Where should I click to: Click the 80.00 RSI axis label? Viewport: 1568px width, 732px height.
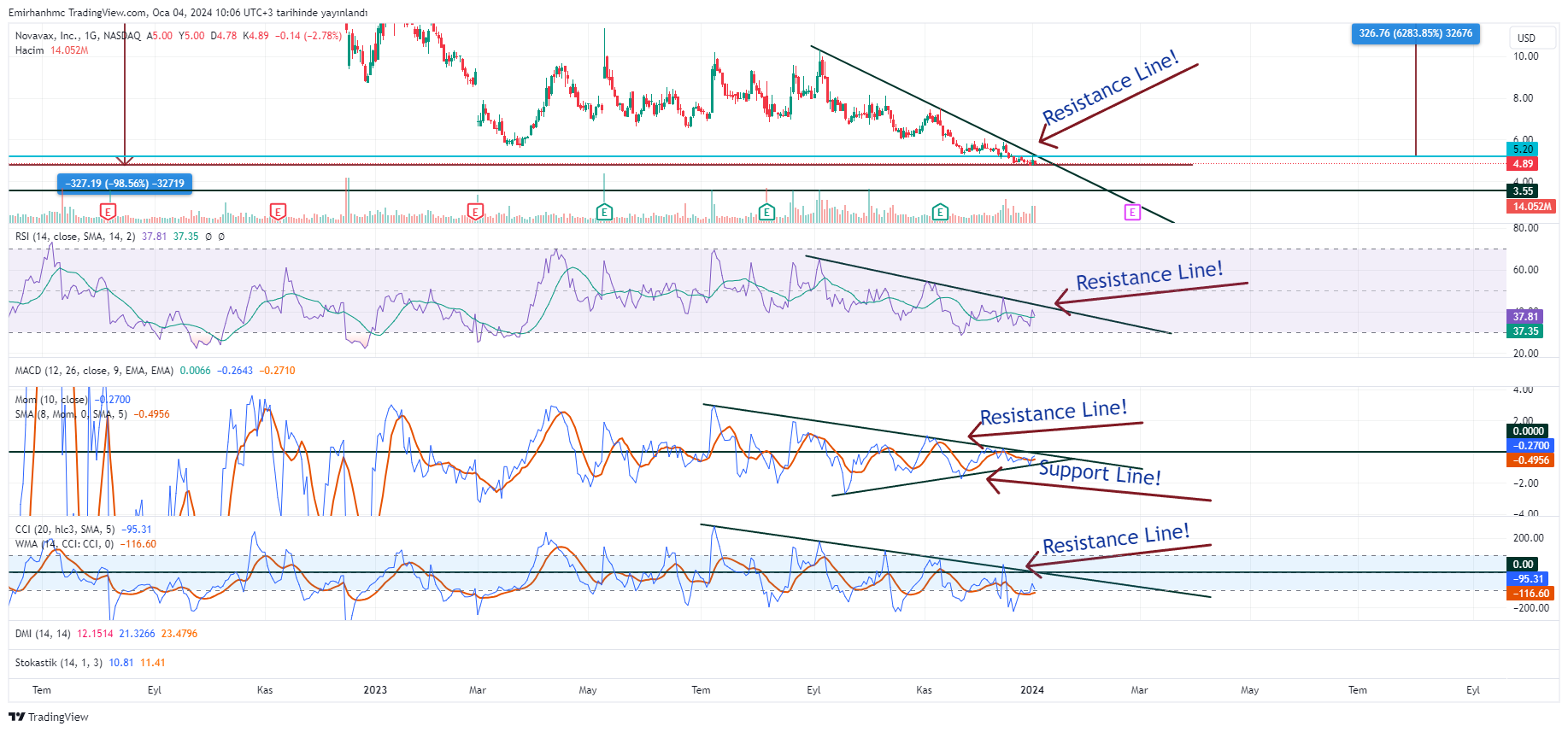(1525, 228)
